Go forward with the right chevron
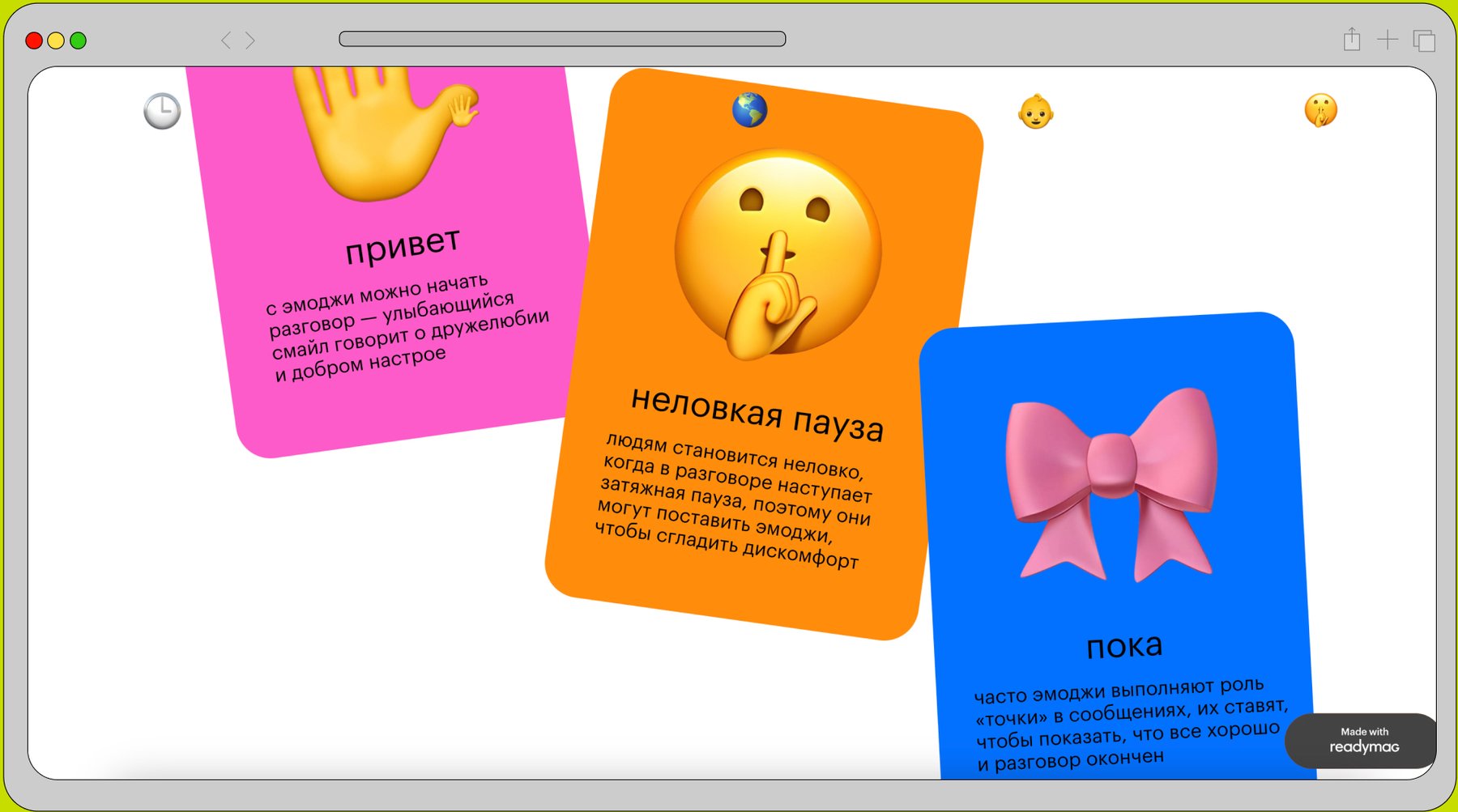The image size is (1458, 812). click(250, 40)
